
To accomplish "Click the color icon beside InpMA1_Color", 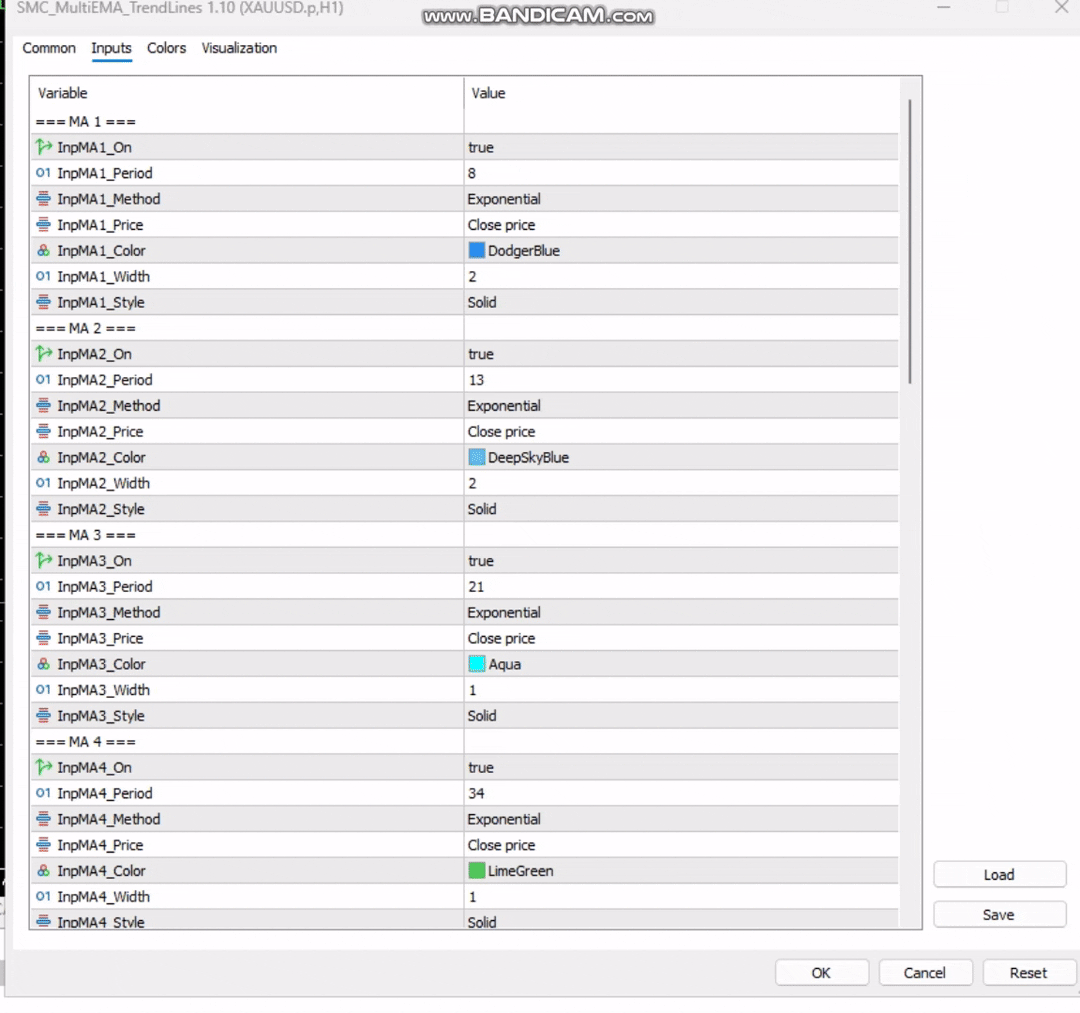I will click(43, 251).
